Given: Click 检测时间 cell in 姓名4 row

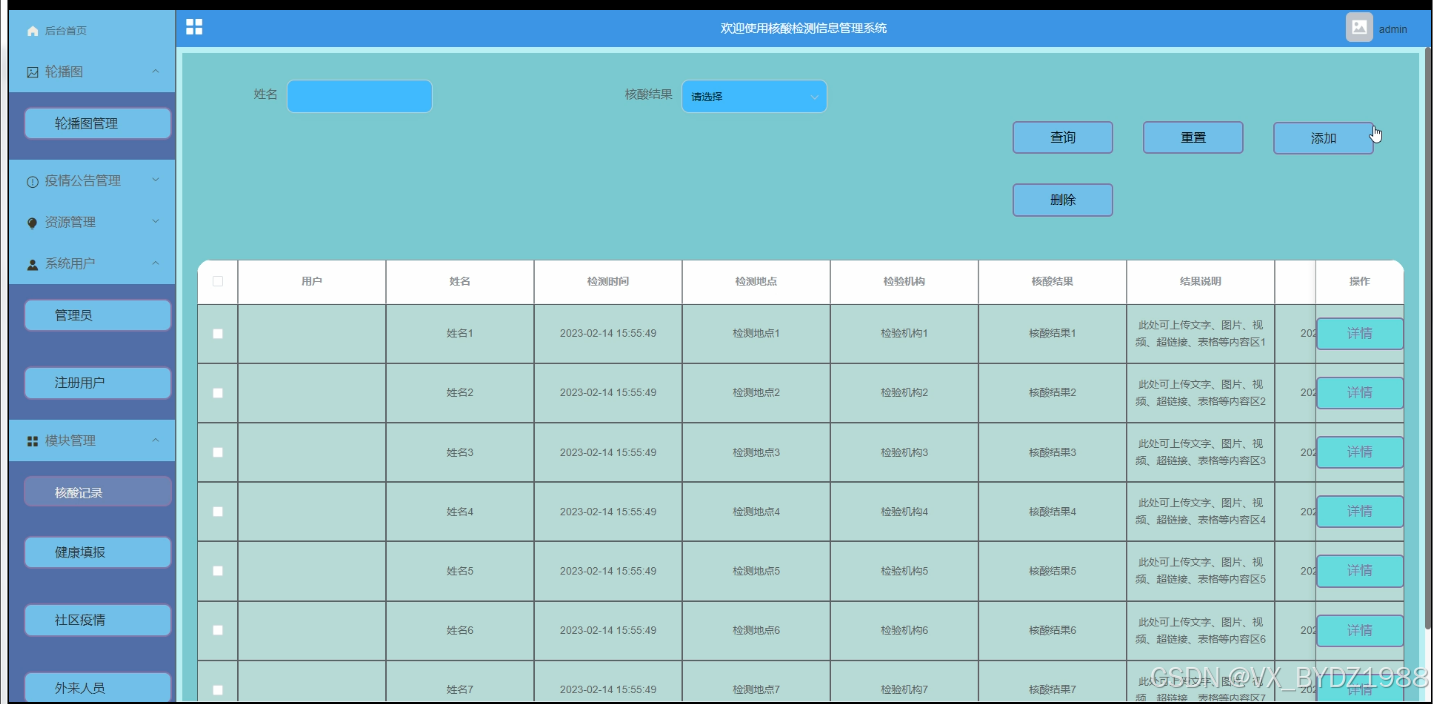Looking at the screenshot, I should click(x=608, y=512).
